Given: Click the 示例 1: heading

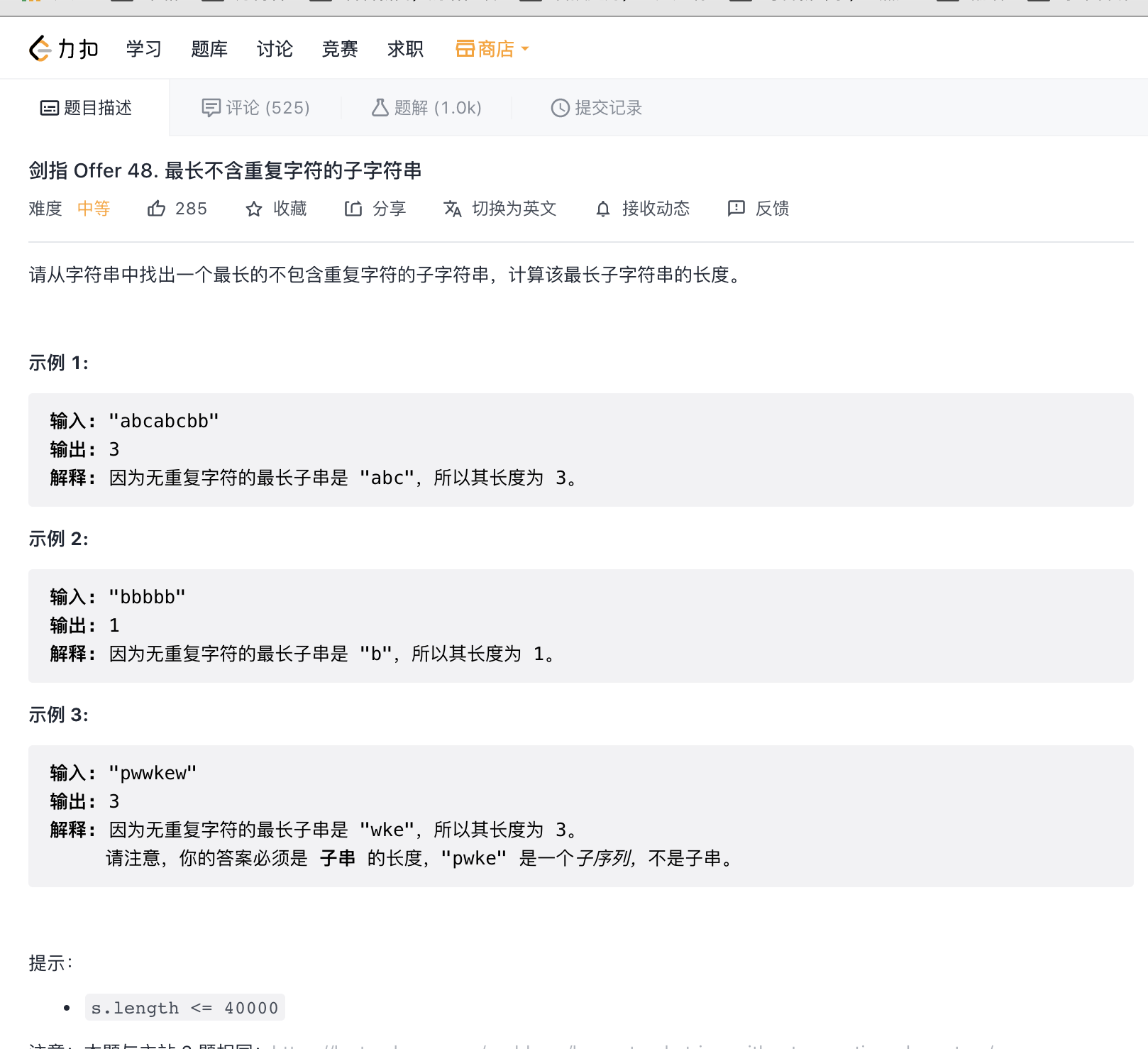Looking at the screenshot, I should tap(59, 363).
